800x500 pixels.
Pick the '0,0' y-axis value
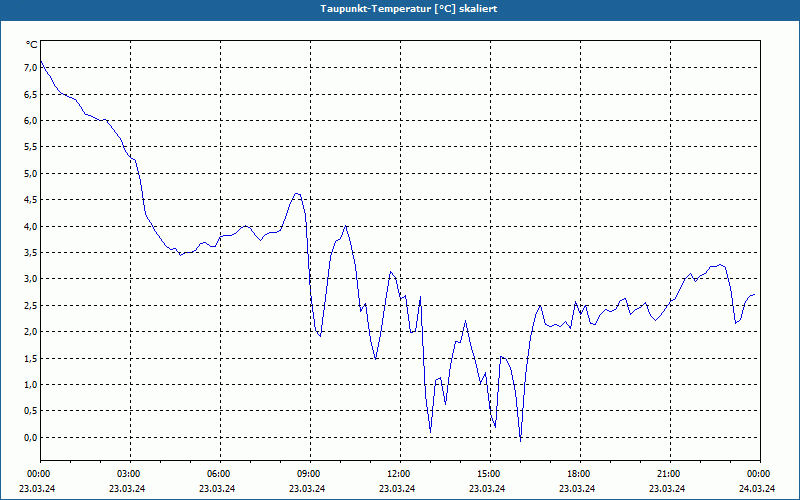tap(32, 437)
